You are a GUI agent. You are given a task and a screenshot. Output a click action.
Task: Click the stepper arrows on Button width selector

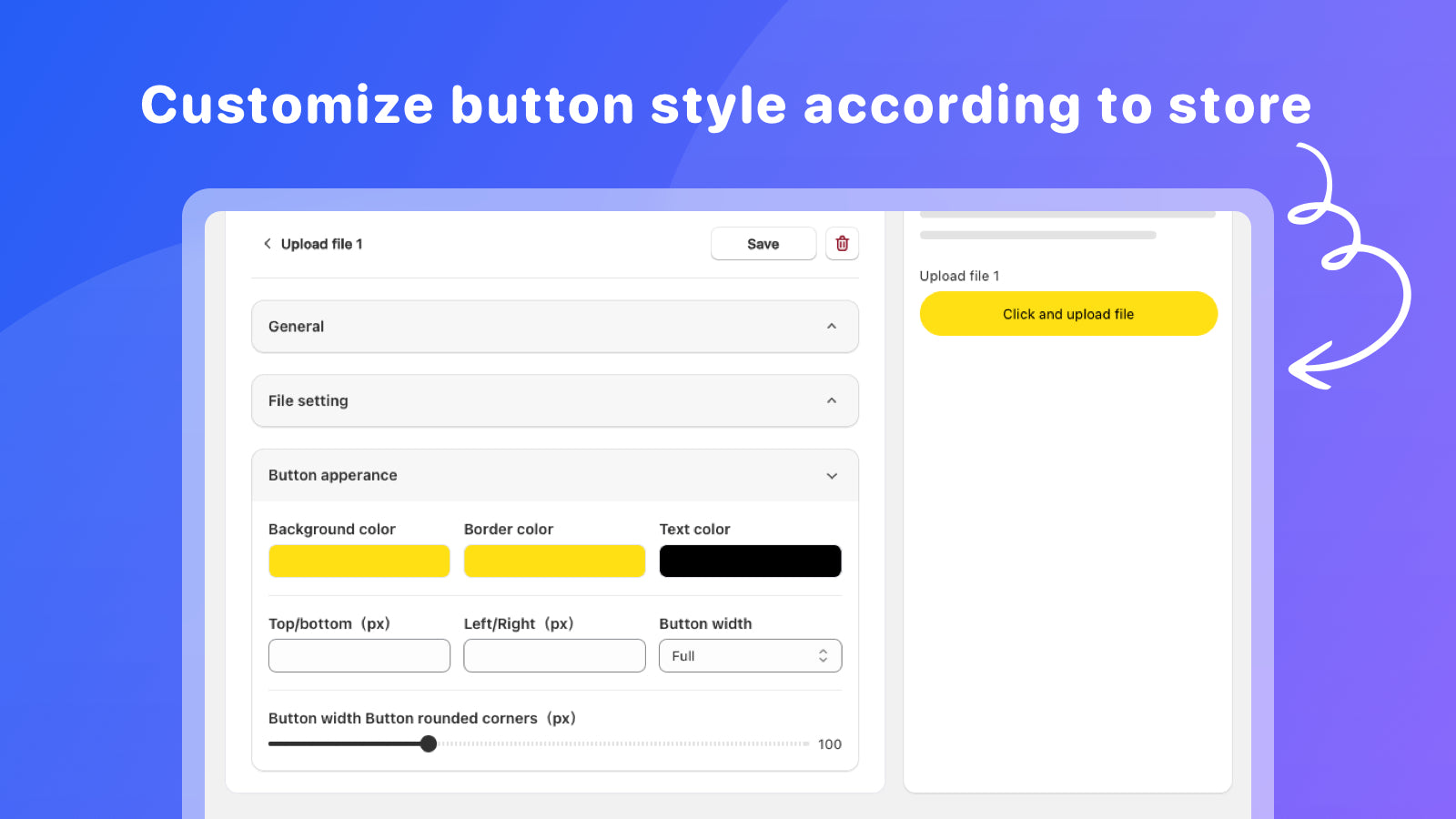(x=822, y=655)
